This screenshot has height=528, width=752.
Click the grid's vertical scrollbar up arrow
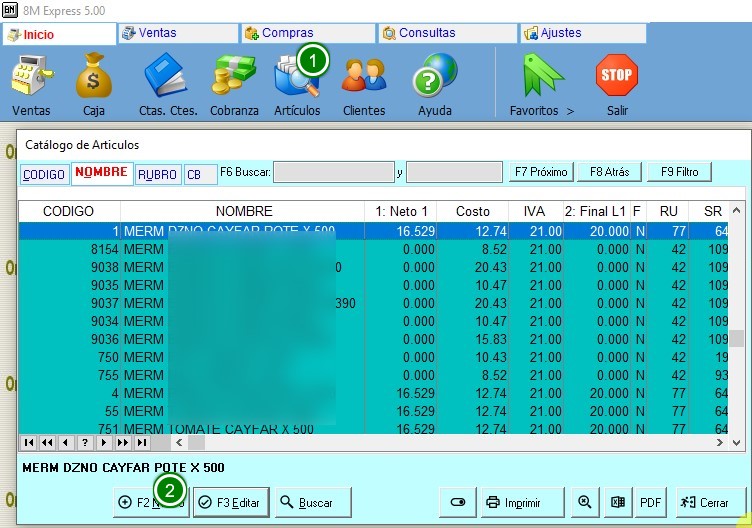[x=737, y=210]
